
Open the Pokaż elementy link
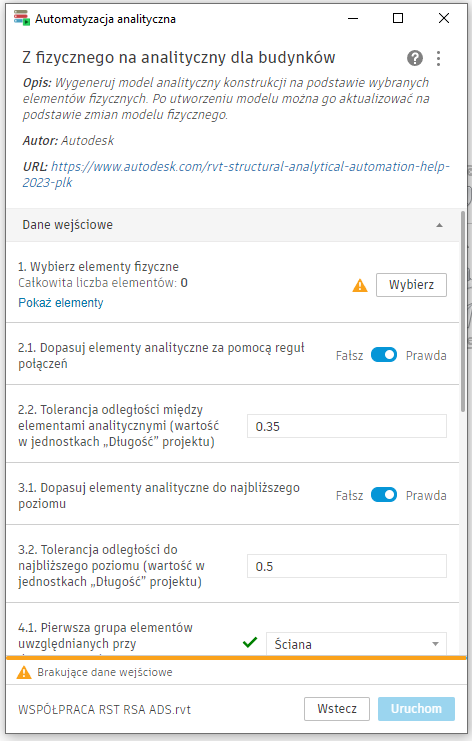tap(60, 302)
